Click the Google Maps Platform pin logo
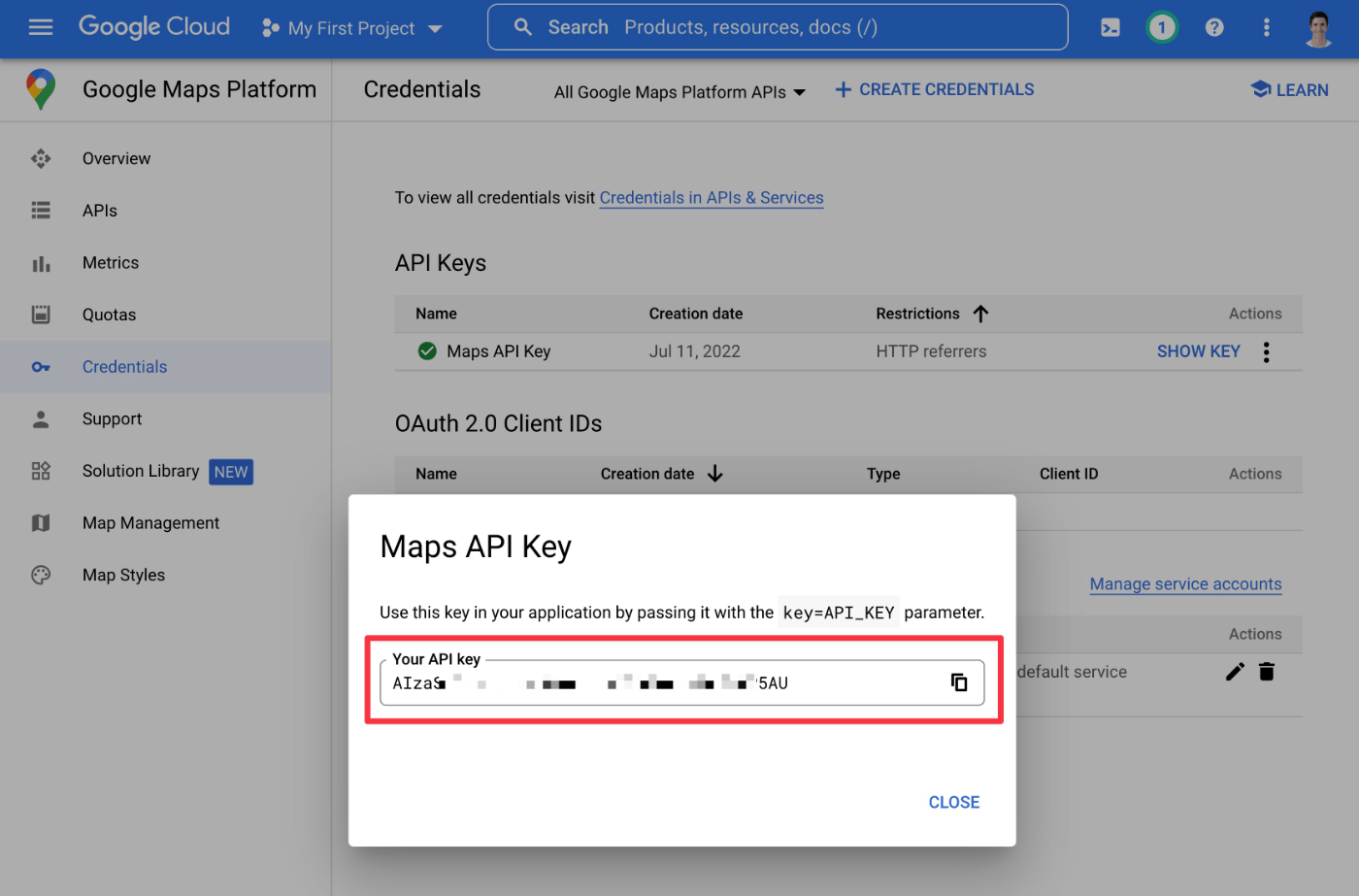 click(x=41, y=89)
